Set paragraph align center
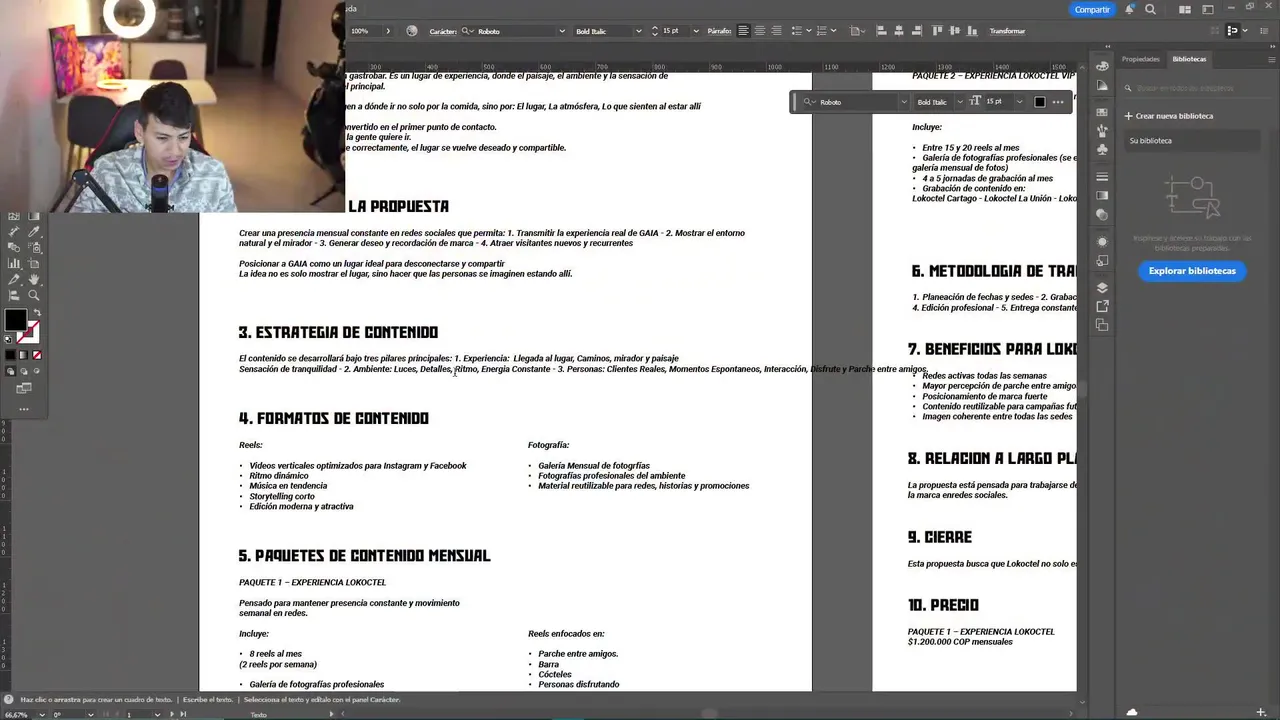The width and height of the screenshot is (1280, 720). point(760,31)
